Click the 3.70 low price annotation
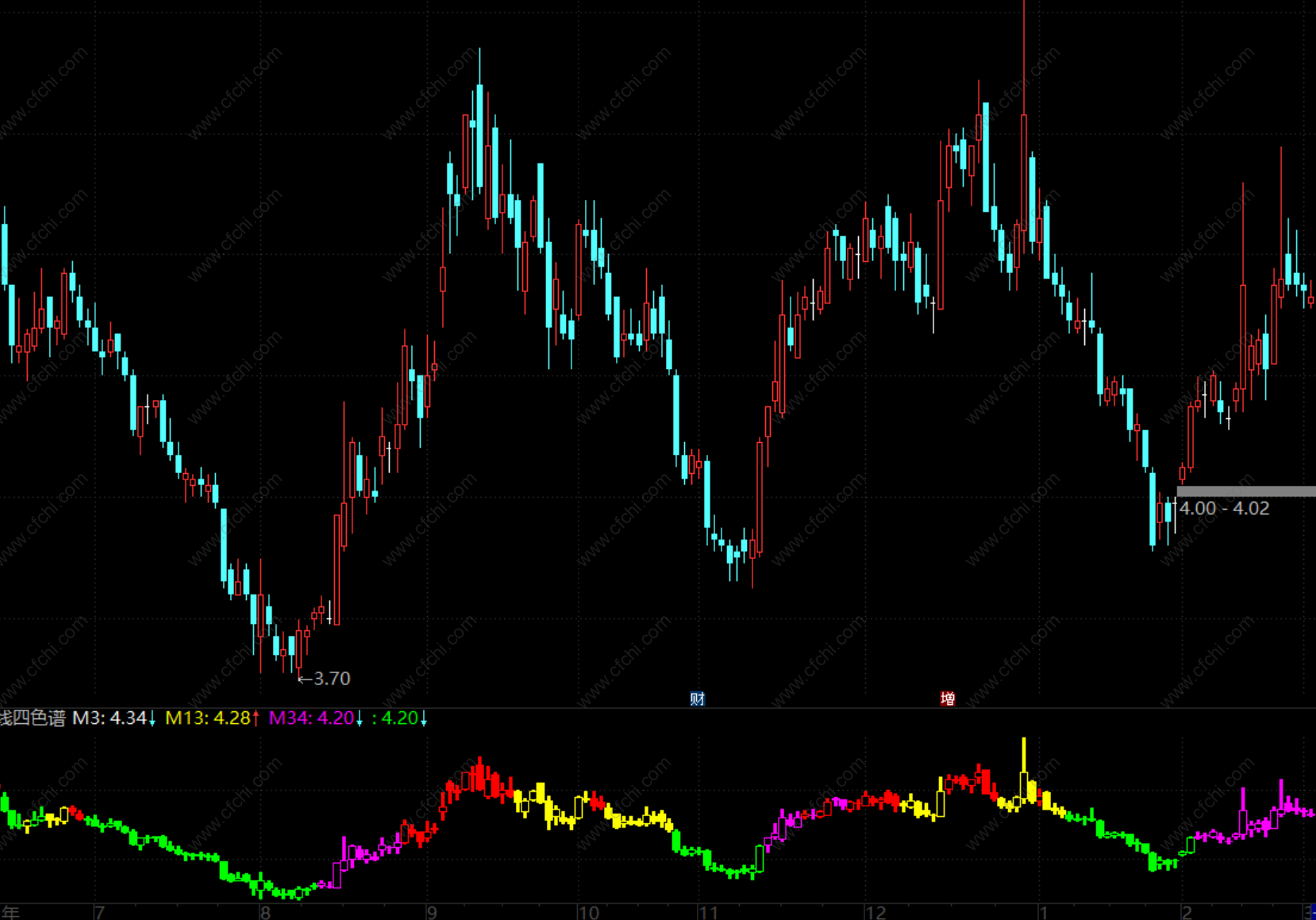 324,679
